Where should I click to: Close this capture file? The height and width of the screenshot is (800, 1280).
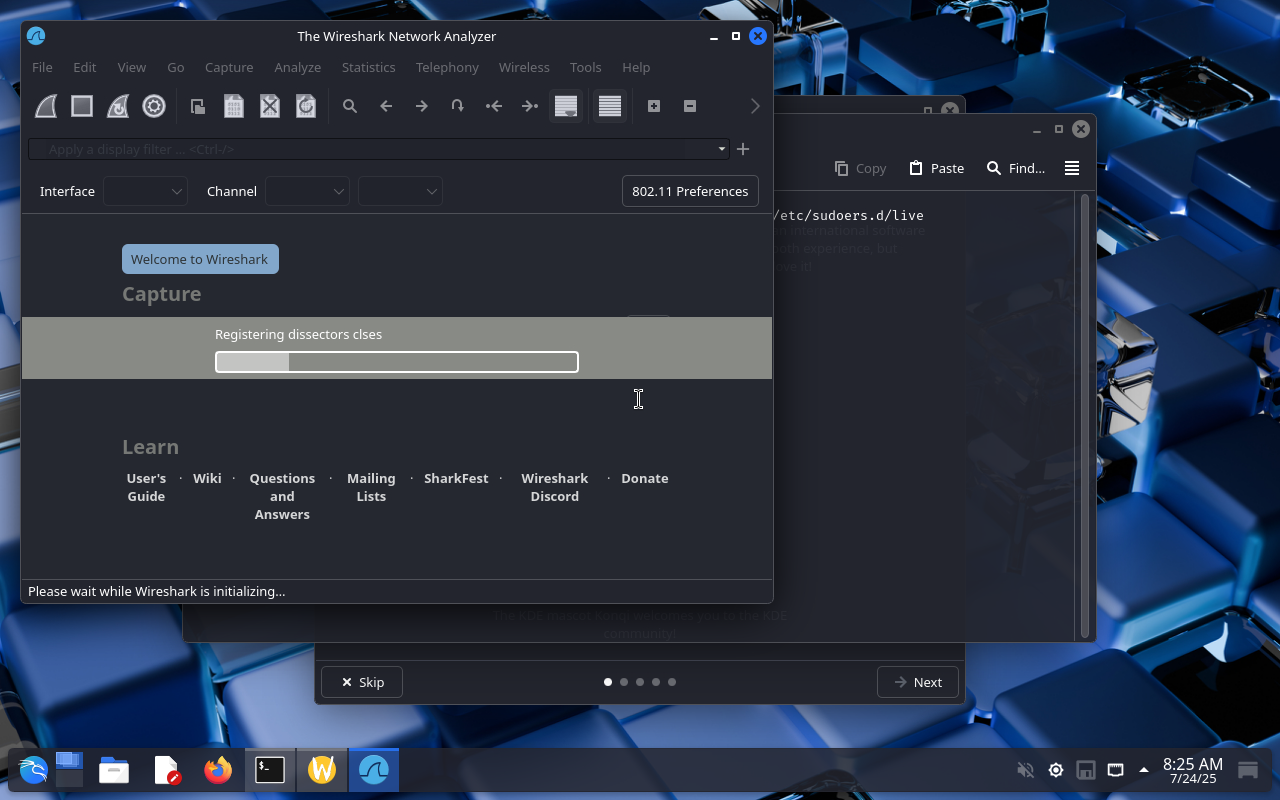270,106
